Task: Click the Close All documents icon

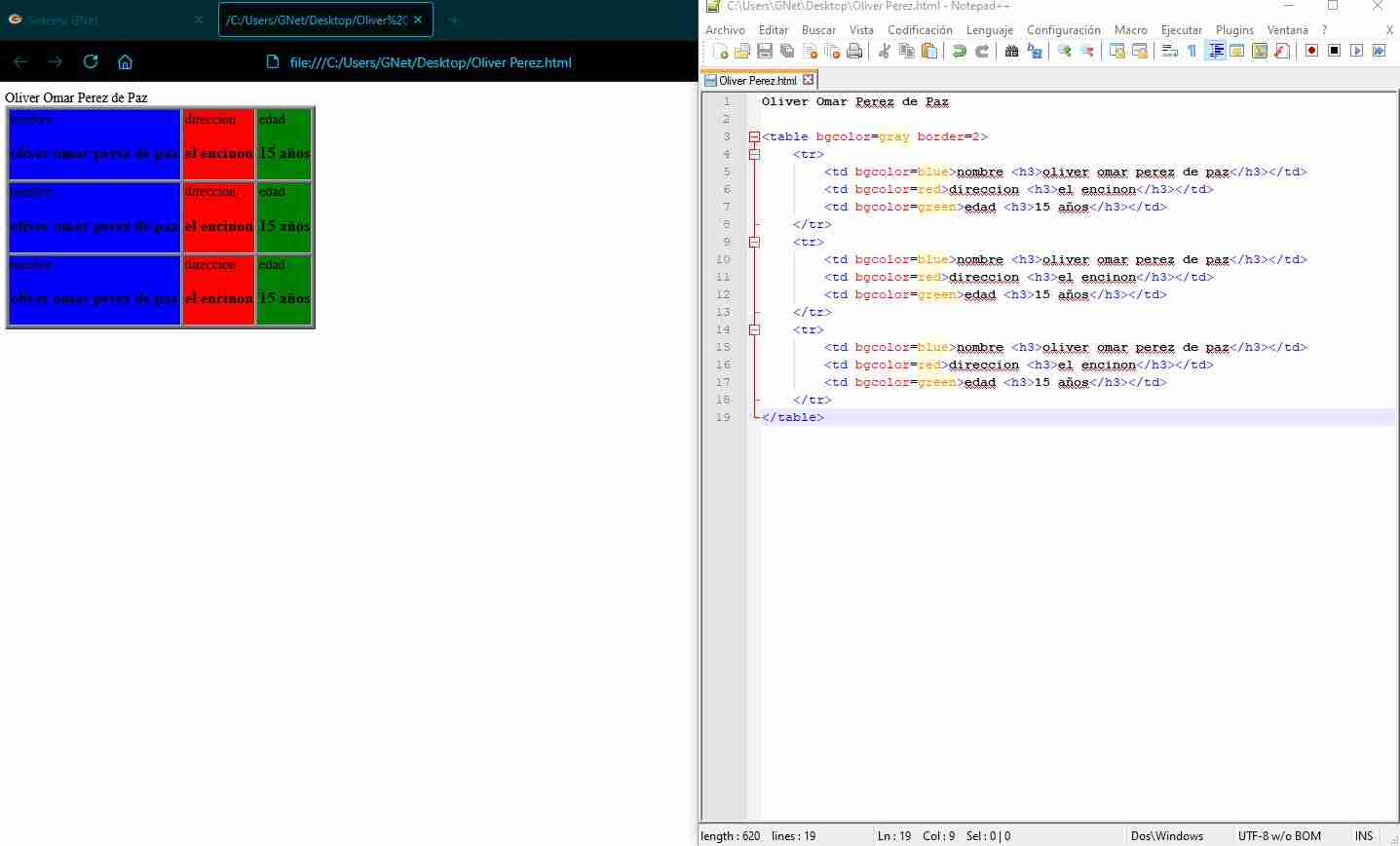Action: click(x=832, y=51)
